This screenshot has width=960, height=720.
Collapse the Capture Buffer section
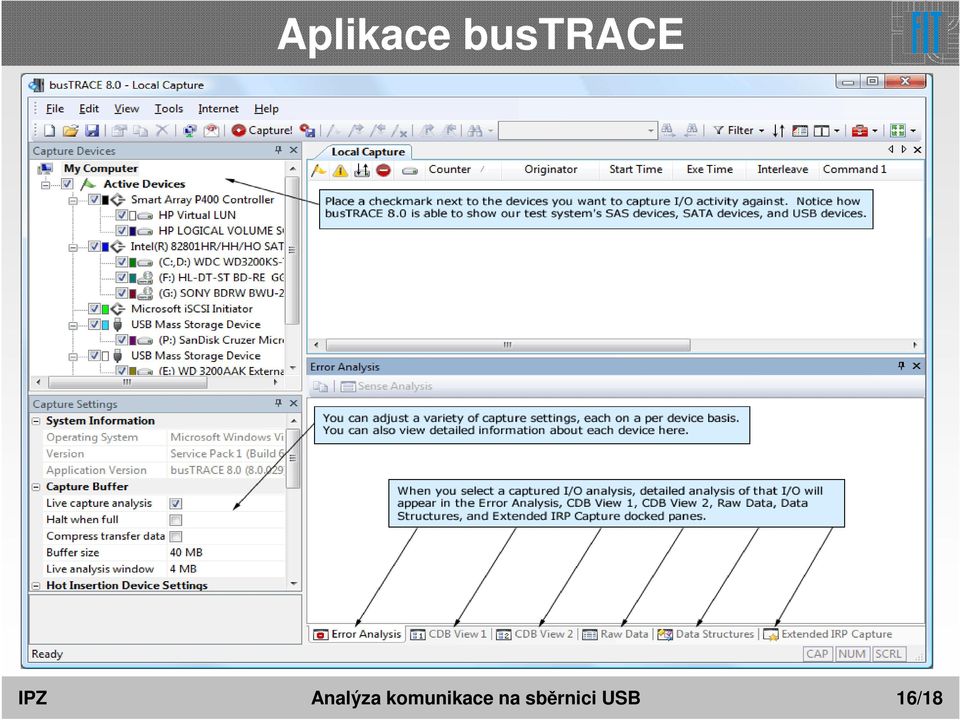(x=36, y=487)
